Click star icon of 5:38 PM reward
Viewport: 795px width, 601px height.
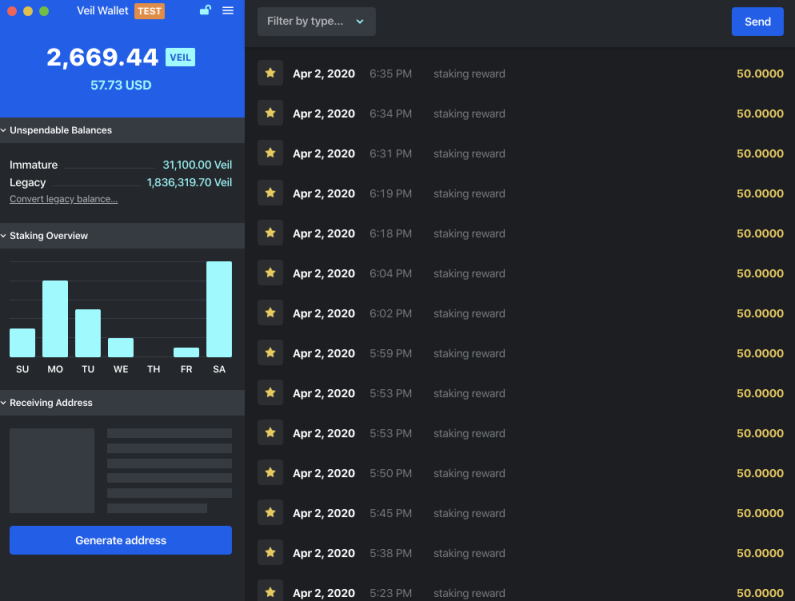click(x=270, y=553)
